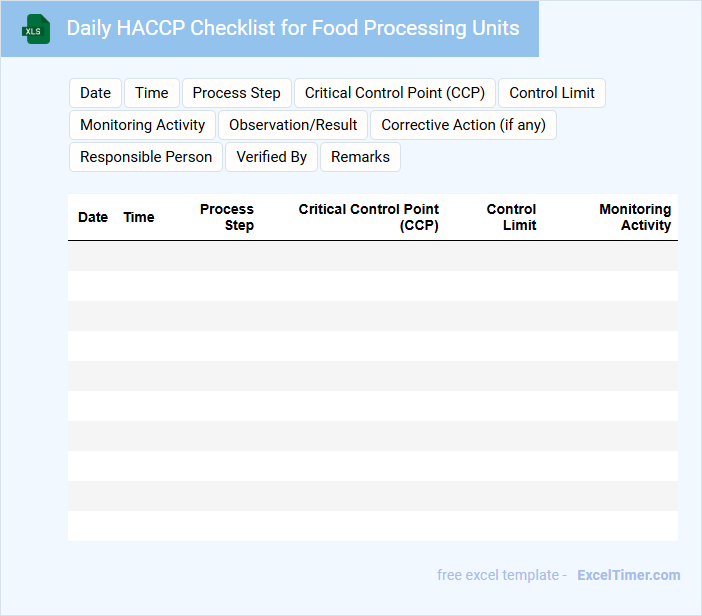Select the Process Step table column header
This screenshot has width=702, height=616.
pos(227,217)
